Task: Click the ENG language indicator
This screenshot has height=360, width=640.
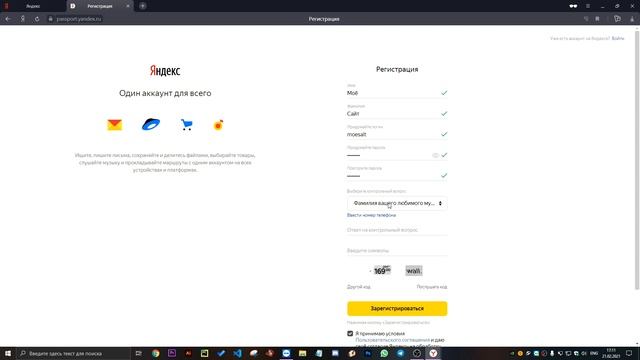Action: [x=594, y=353]
